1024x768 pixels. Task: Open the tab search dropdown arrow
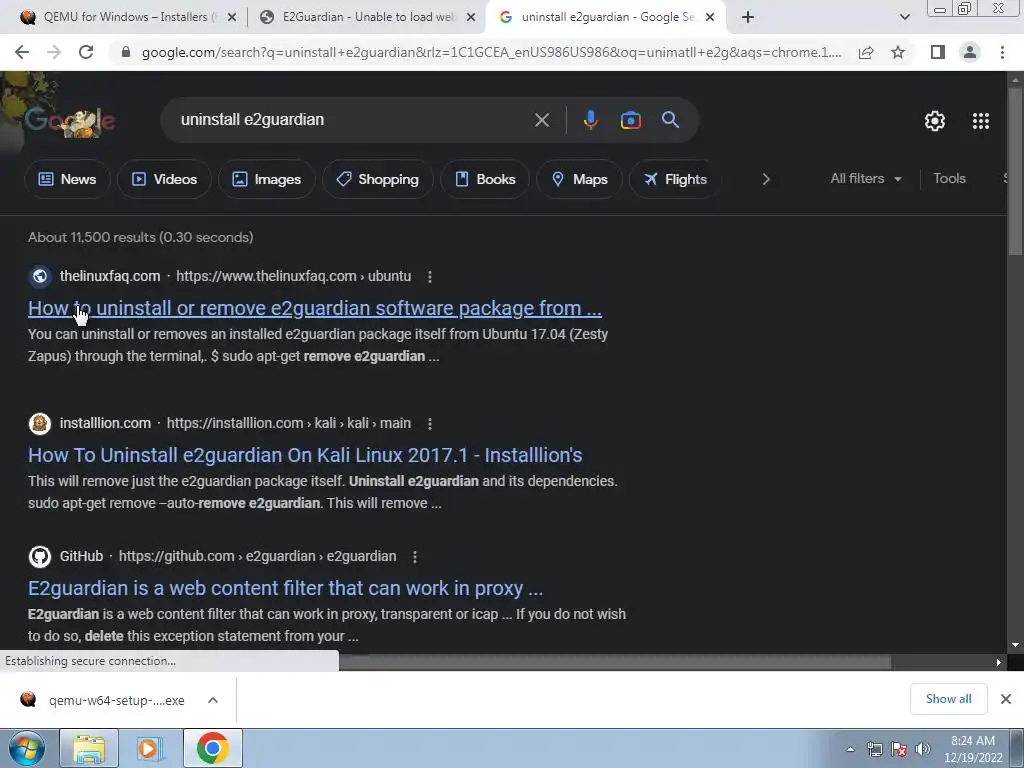tap(904, 17)
